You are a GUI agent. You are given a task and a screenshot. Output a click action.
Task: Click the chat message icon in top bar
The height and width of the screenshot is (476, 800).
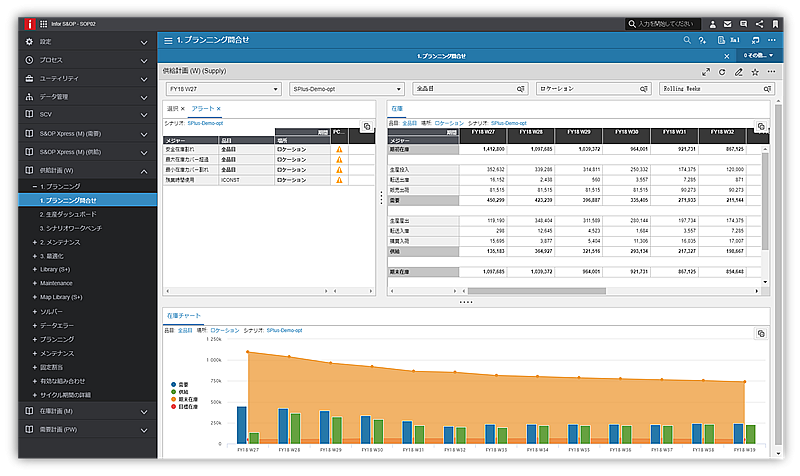(743, 24)
